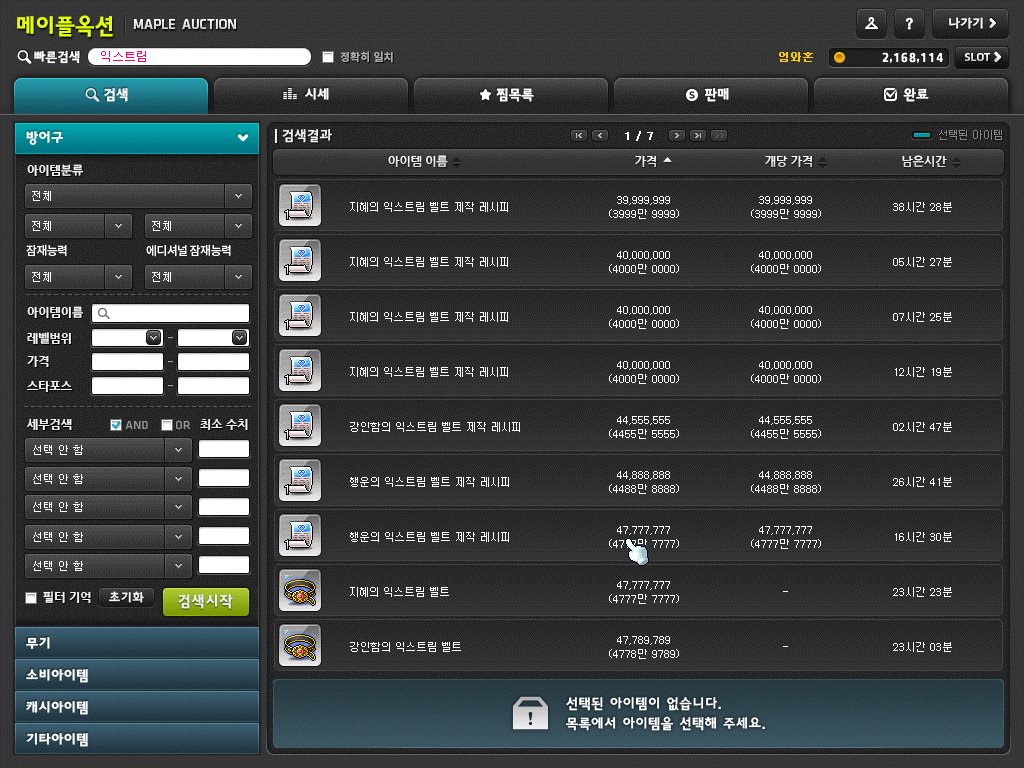This screenshot has height=768, width=1024.
Task: Collapse the 방어구 category panel
Action: pyautogui.click(x=243, y=137)
